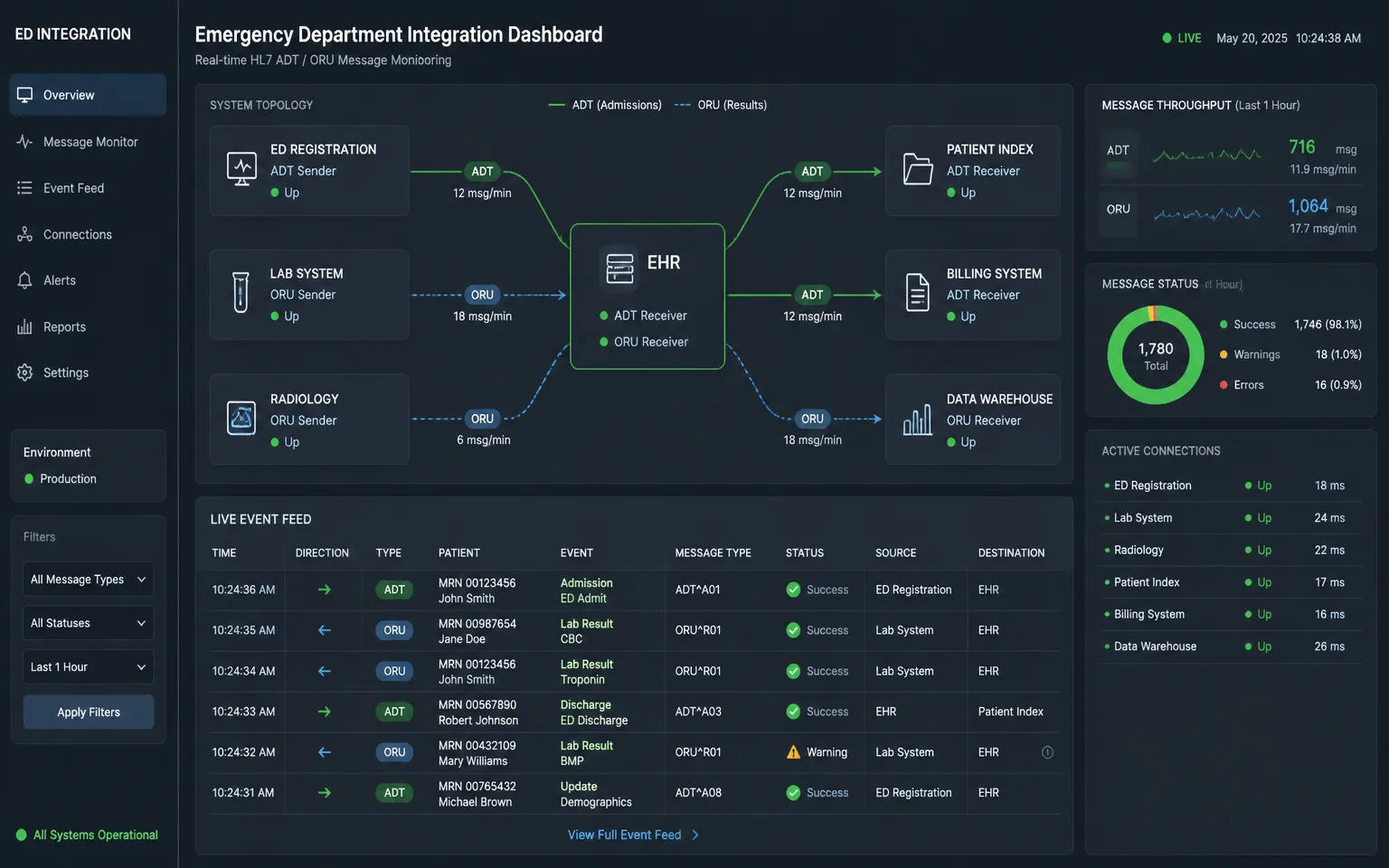Screen dimensions: 1389x868
Task: Click the ADT badge from ED Registration
Action: coord(482,171)
